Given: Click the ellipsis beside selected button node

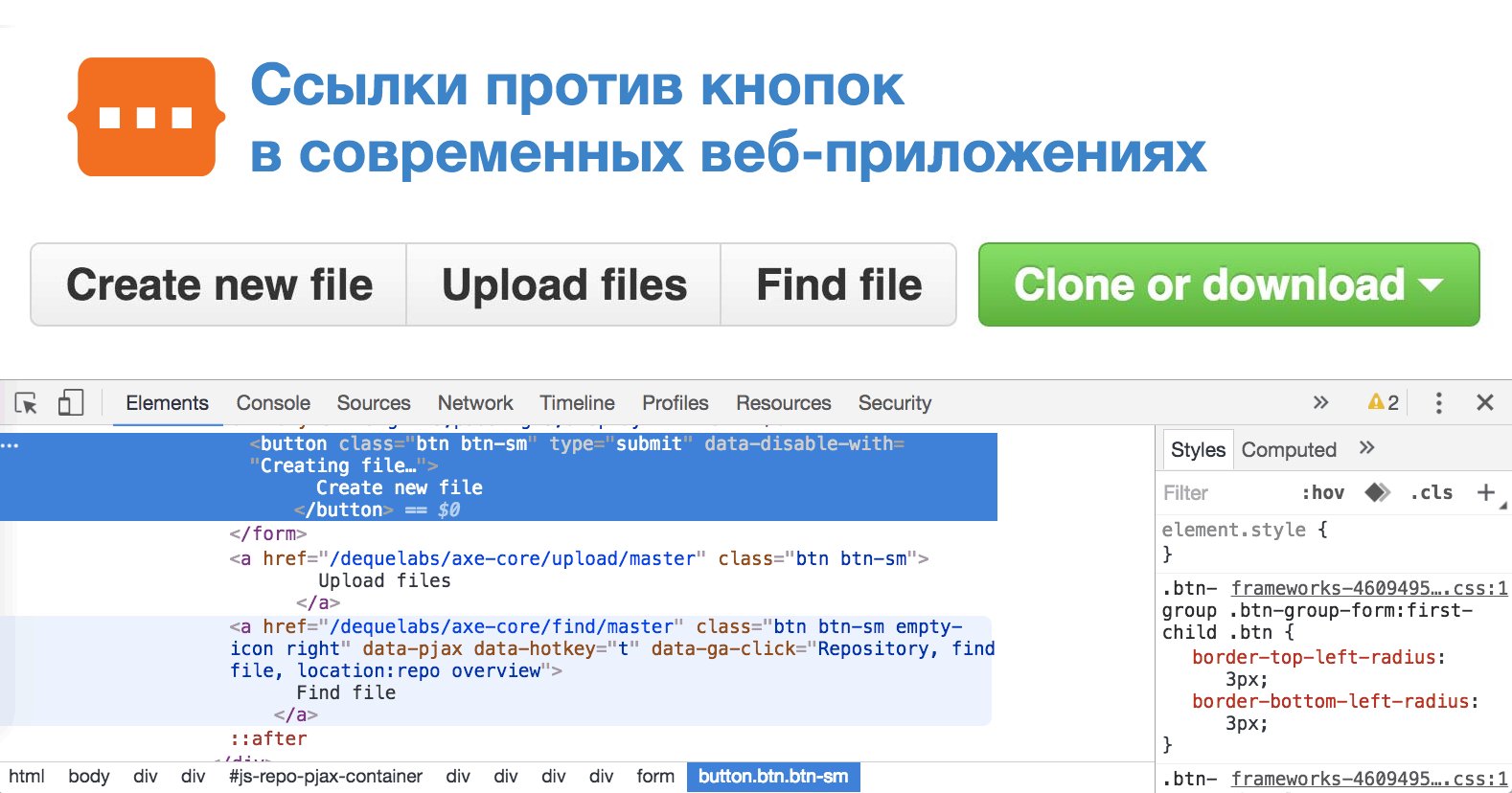Looking at the screenshot, I should pos(10,445).
